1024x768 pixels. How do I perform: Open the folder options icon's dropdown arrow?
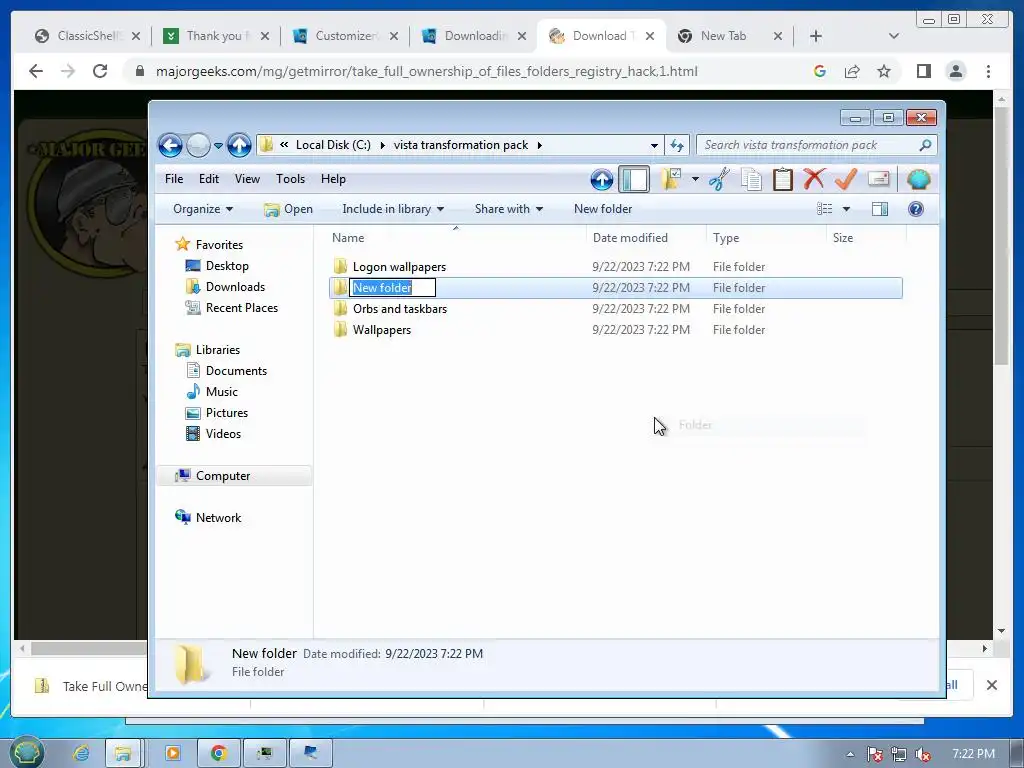(x=695, y=179)
